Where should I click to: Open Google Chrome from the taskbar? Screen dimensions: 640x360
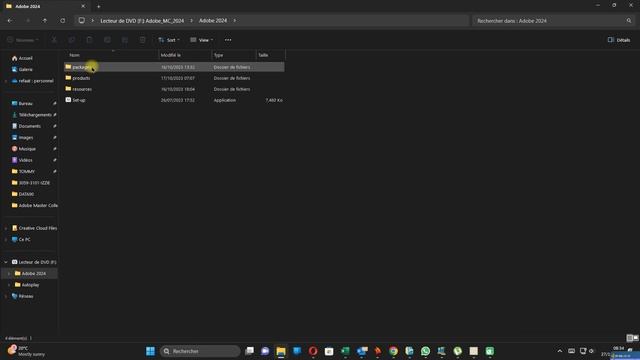(393, 351)
